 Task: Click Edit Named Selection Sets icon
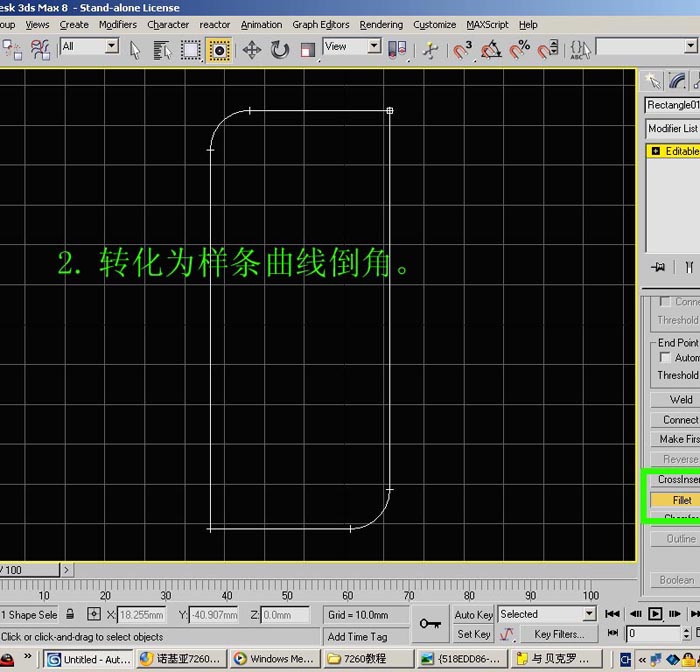coord(580,50)
